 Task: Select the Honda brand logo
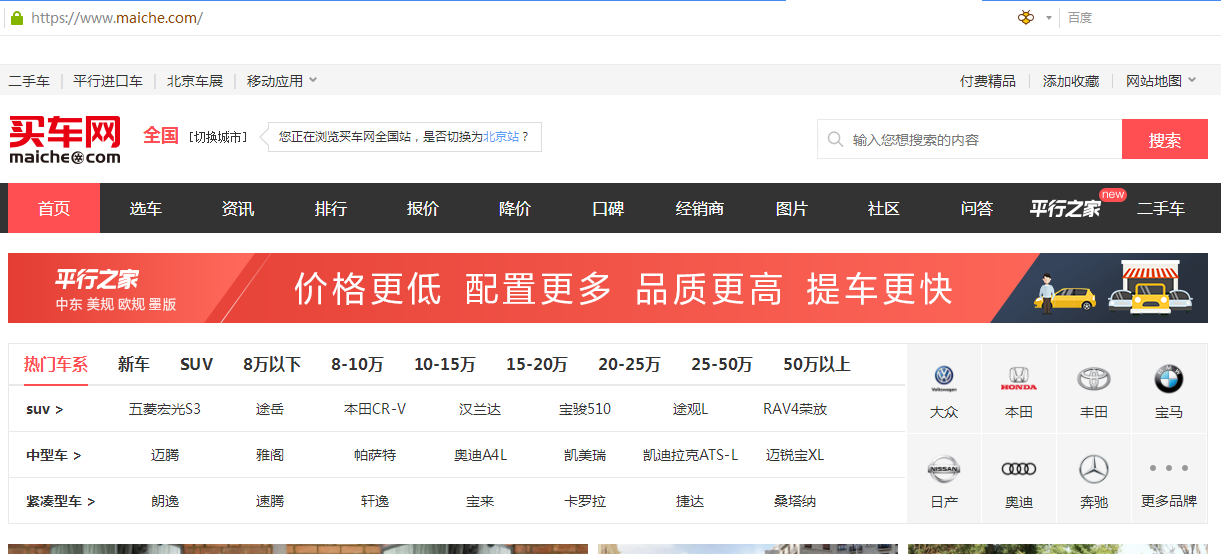pyautogui.click(x=1019, y=379)
